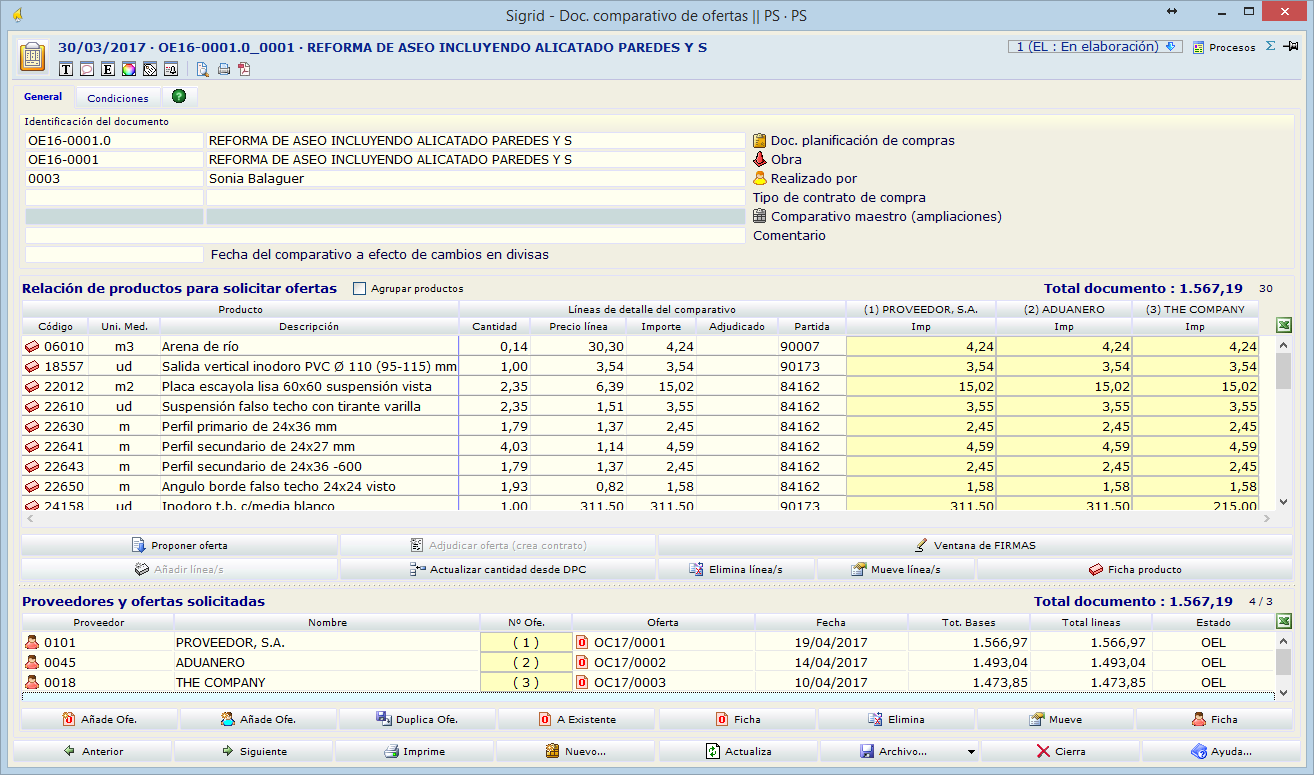Select the General tab
The height and width of the screenshot is (775, 1314).
click(43, 97)
